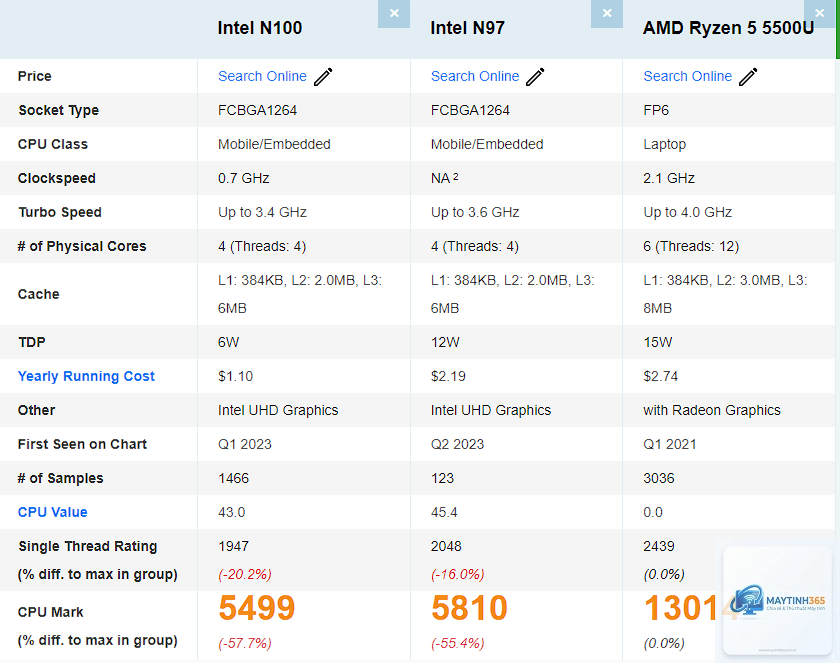The width and height of the screenshot is (840, 663).
Task: Click the 2.1 GHz clockspeed value
Action: point(669,178)
